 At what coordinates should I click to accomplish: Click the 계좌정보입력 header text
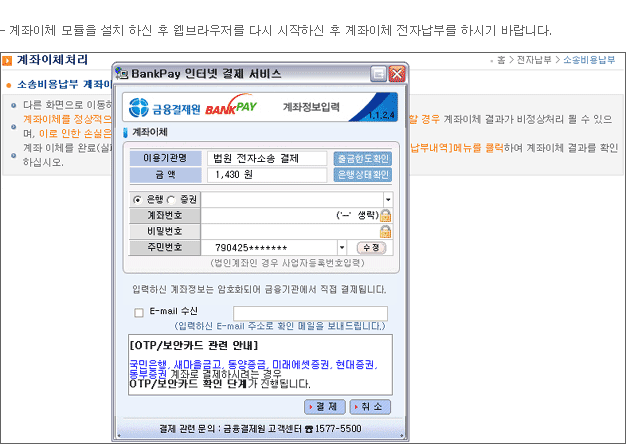tap(311, 107)
